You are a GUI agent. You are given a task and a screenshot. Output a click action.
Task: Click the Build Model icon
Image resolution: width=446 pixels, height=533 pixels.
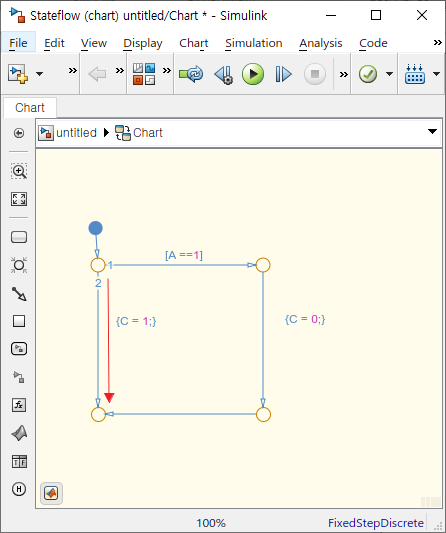pyautogui.click(x=415, y=74)
